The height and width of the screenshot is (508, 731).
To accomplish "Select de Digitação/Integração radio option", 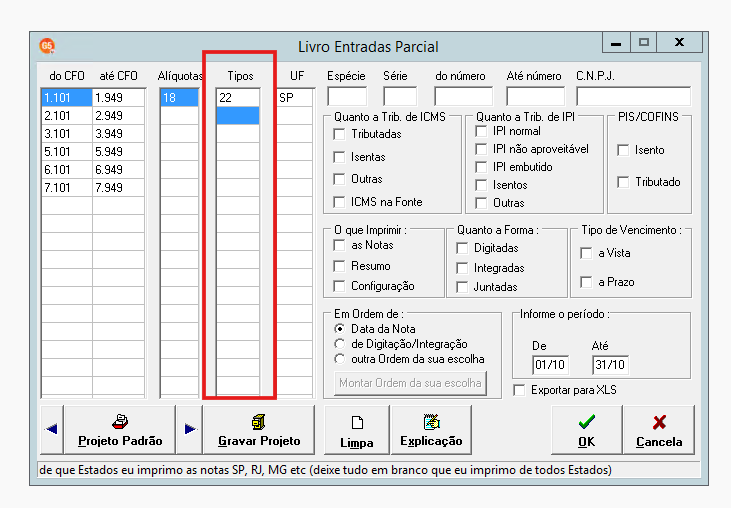I will click(x=339, y=344).
